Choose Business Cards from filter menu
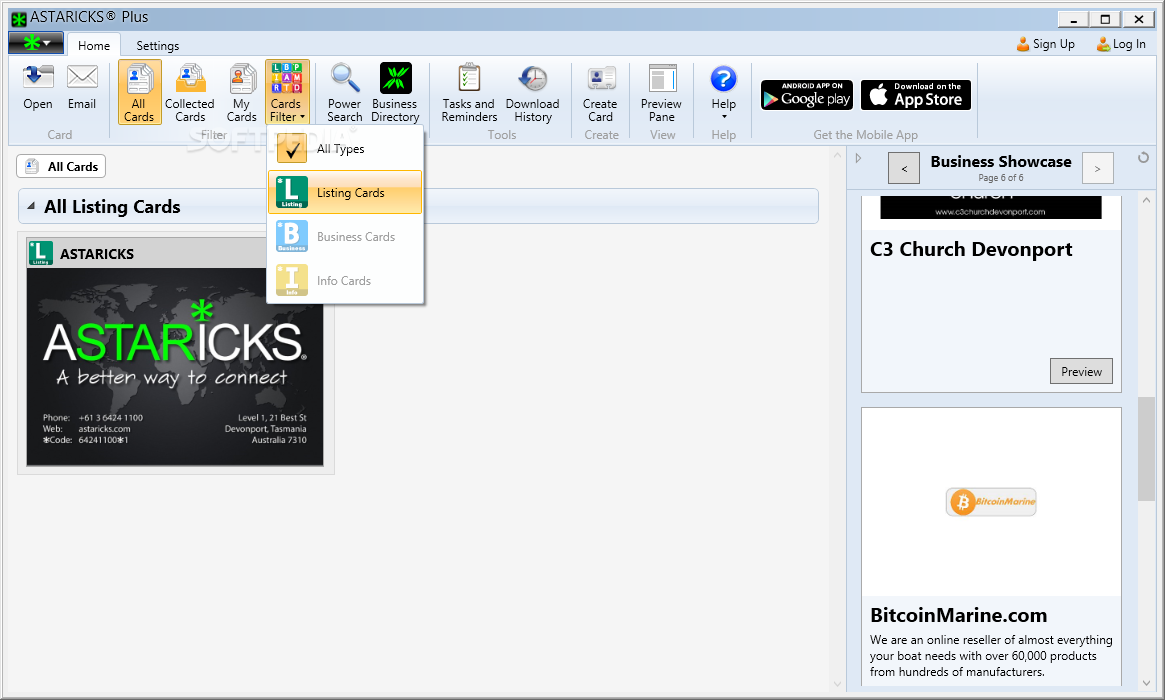The width and height of the screenshot is (1165, 700). click(x=345, y=236)
